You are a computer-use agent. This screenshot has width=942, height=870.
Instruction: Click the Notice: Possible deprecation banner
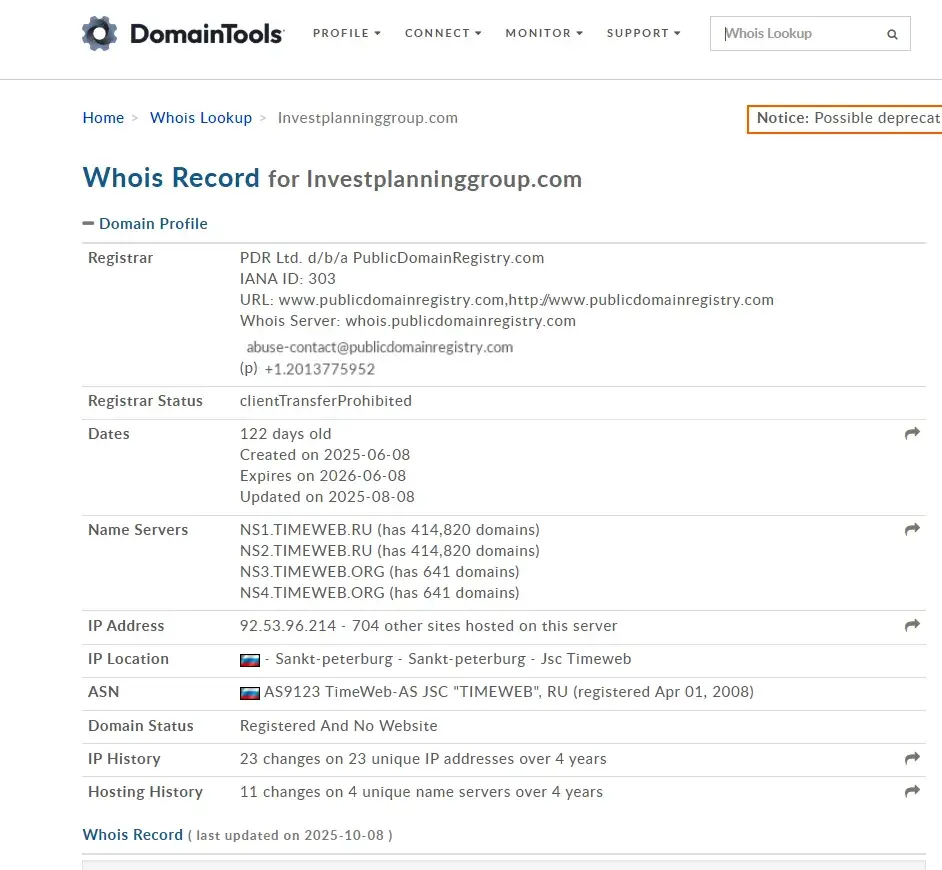pyautogui.click(x=844, y=118)
